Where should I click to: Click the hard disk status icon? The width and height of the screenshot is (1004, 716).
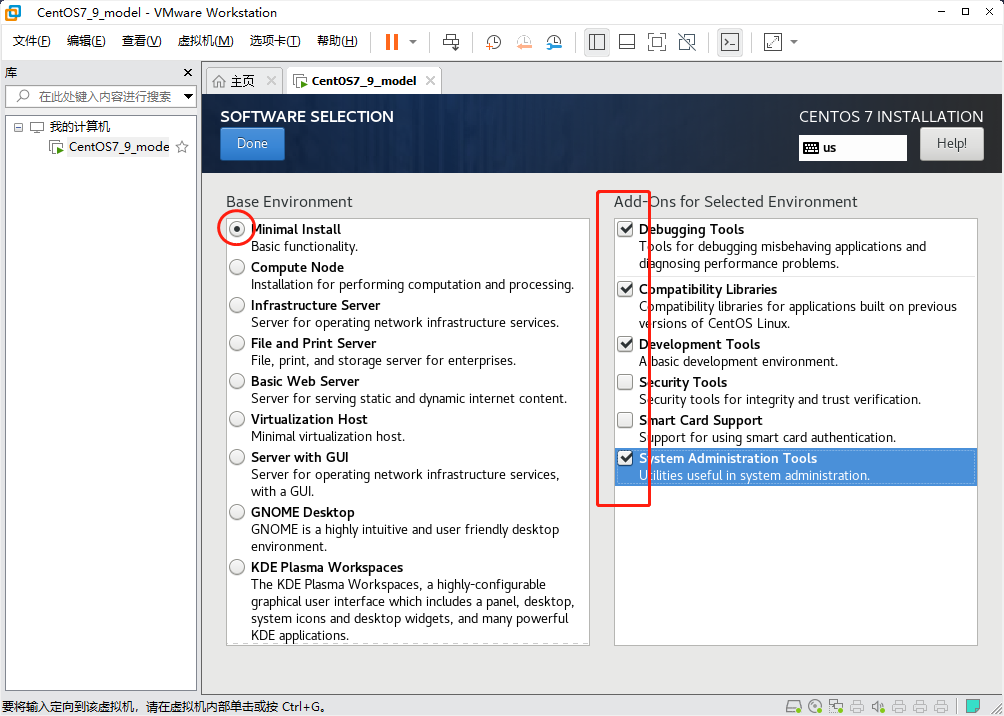[794, 706]
